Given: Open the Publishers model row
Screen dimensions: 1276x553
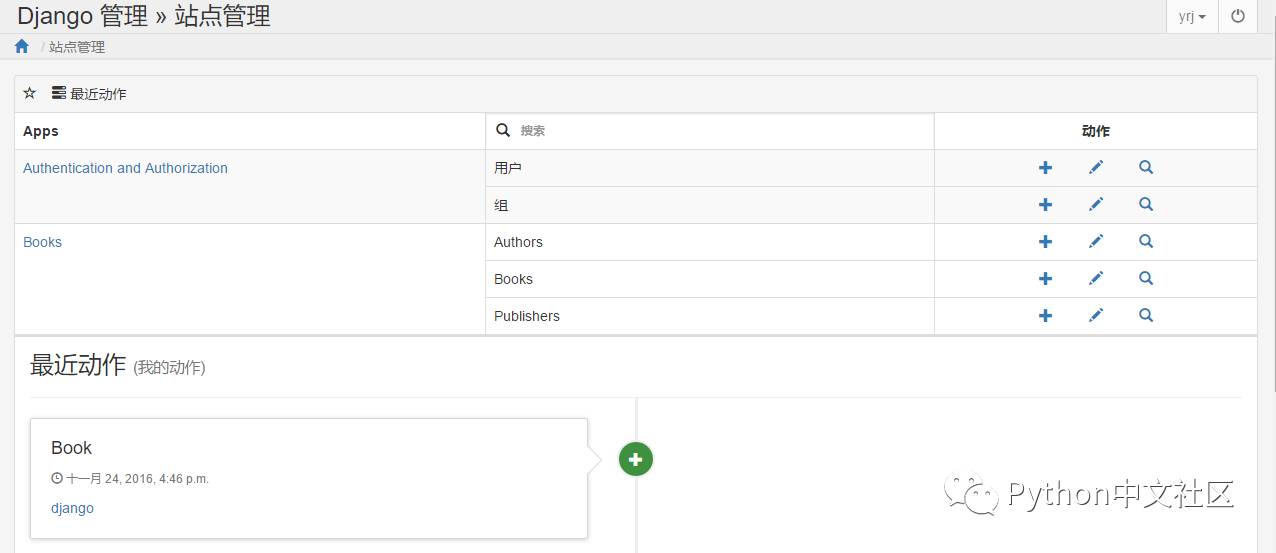Looking at the screenshot, I should [x=527, y=316].
